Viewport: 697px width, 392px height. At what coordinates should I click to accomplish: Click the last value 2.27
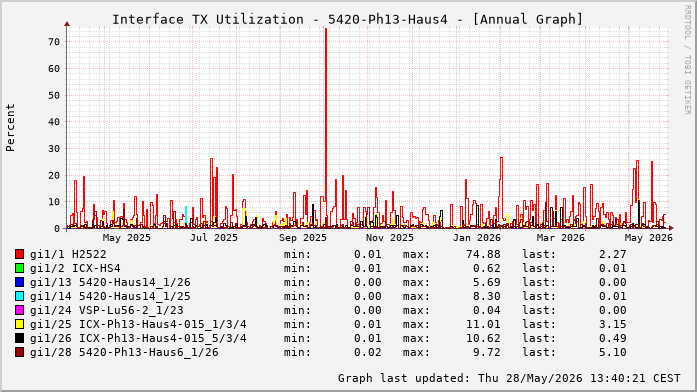click(x=613, y=254)
